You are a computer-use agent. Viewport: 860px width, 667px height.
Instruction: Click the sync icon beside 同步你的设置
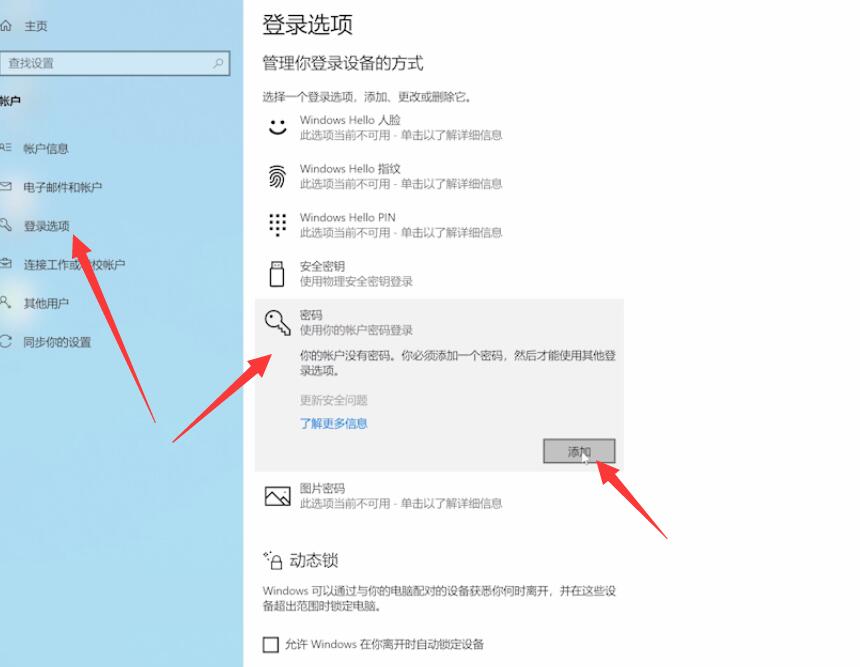pos(5,341)
